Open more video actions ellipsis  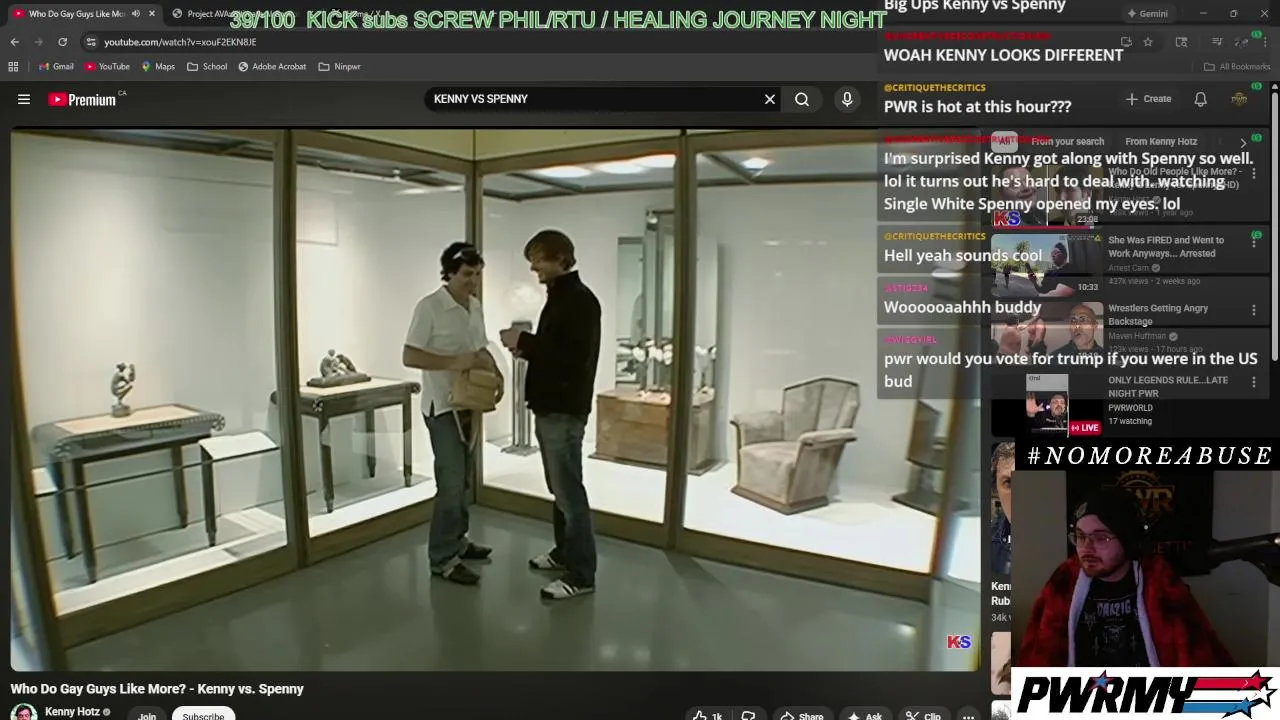click(x=968, y=715)
